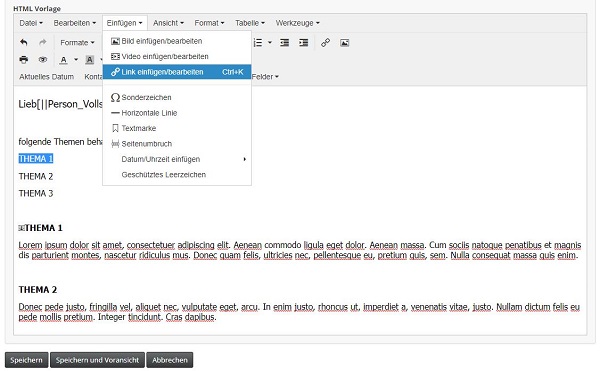
Task: Click the increase indent icon
Action: (303, 42)
